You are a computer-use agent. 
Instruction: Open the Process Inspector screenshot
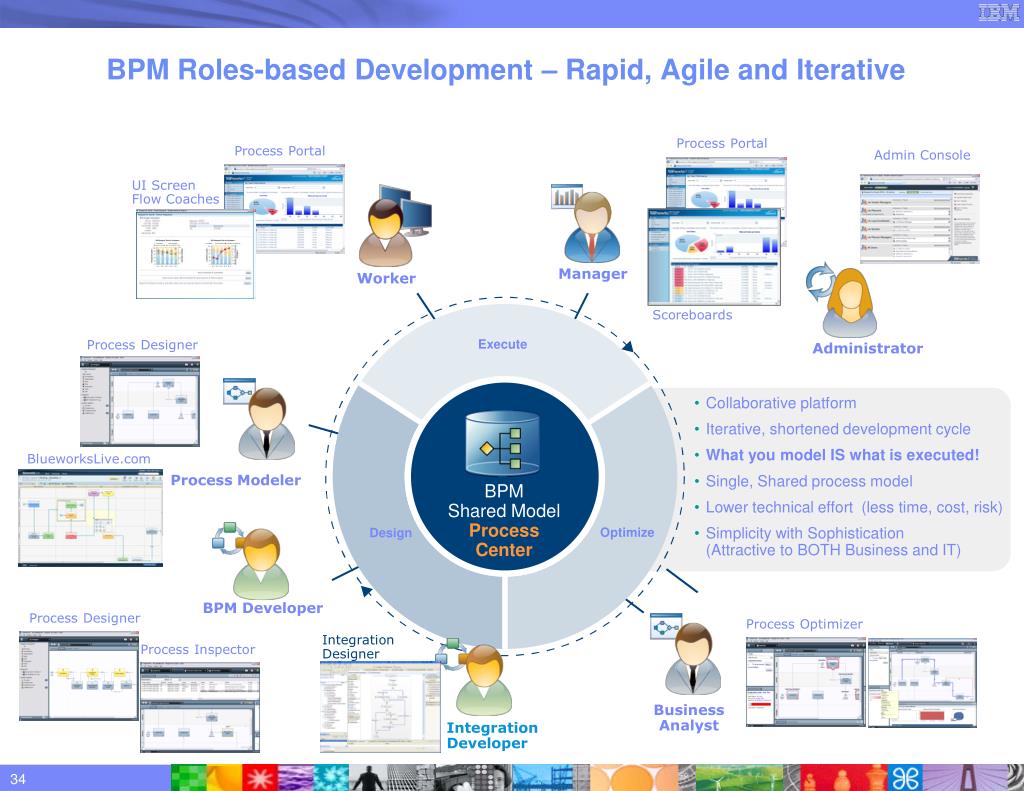200,707
